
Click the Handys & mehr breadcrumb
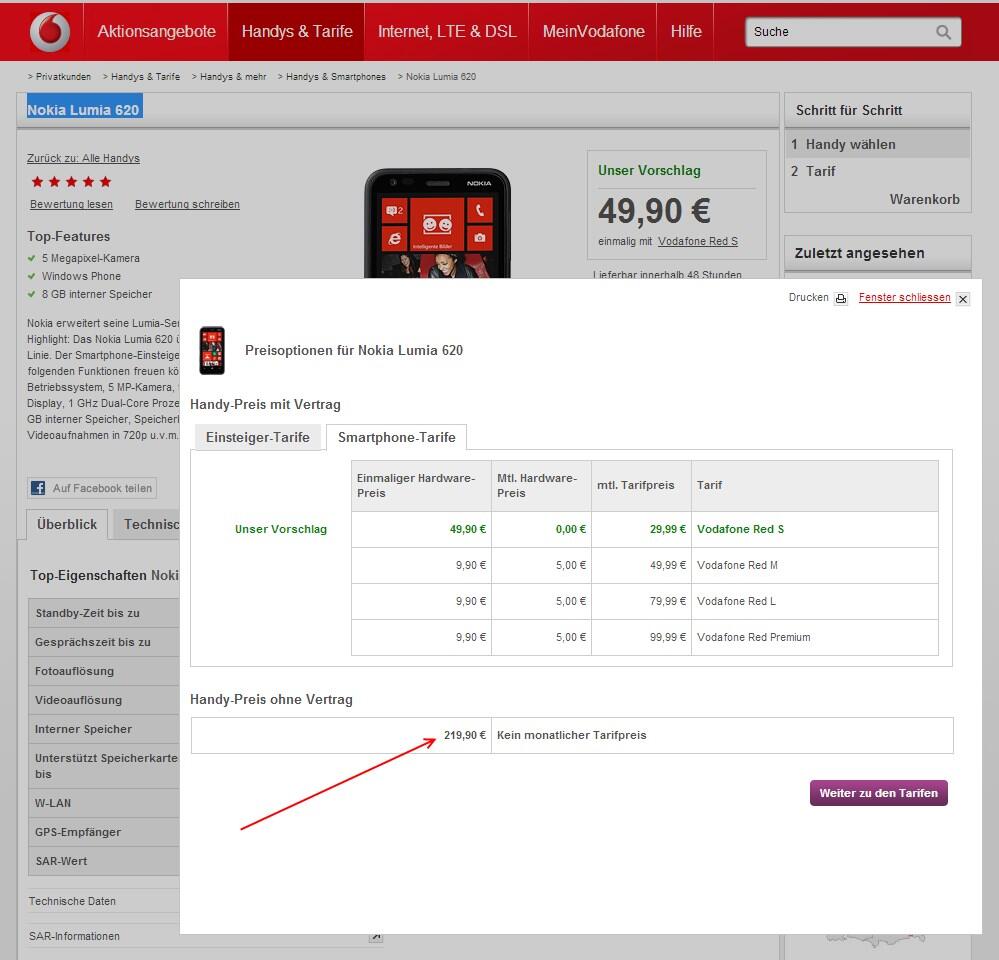(x=233, y=76)
